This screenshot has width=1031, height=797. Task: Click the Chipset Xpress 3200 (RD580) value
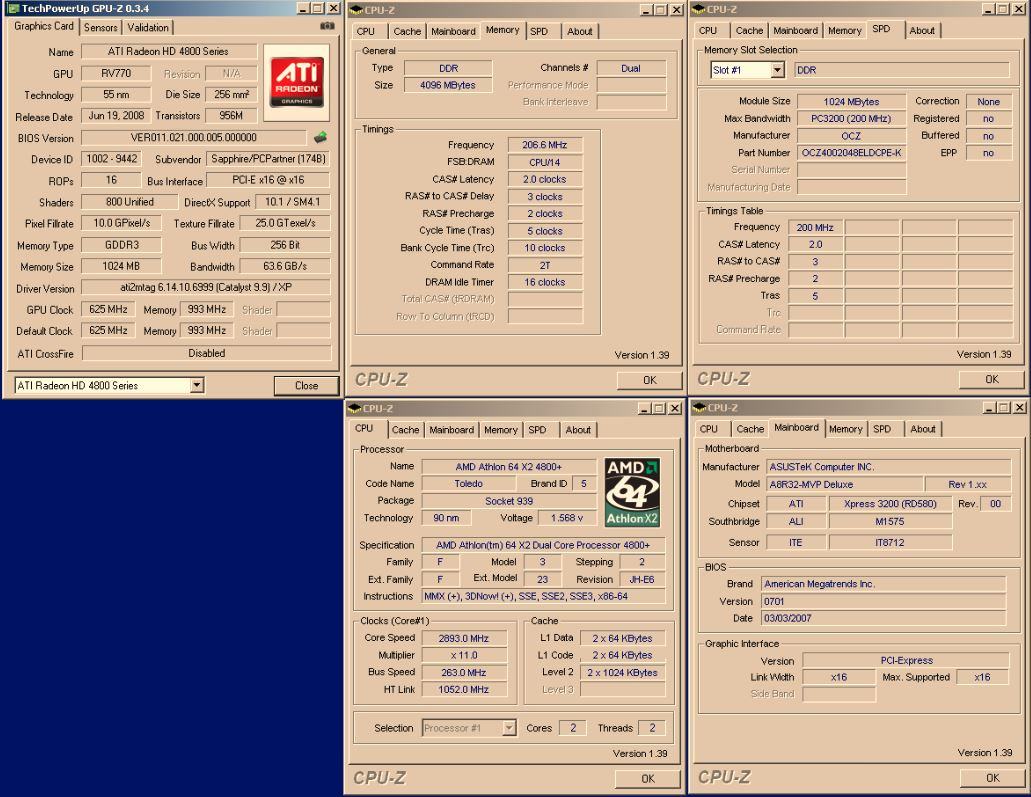[890, 504]
